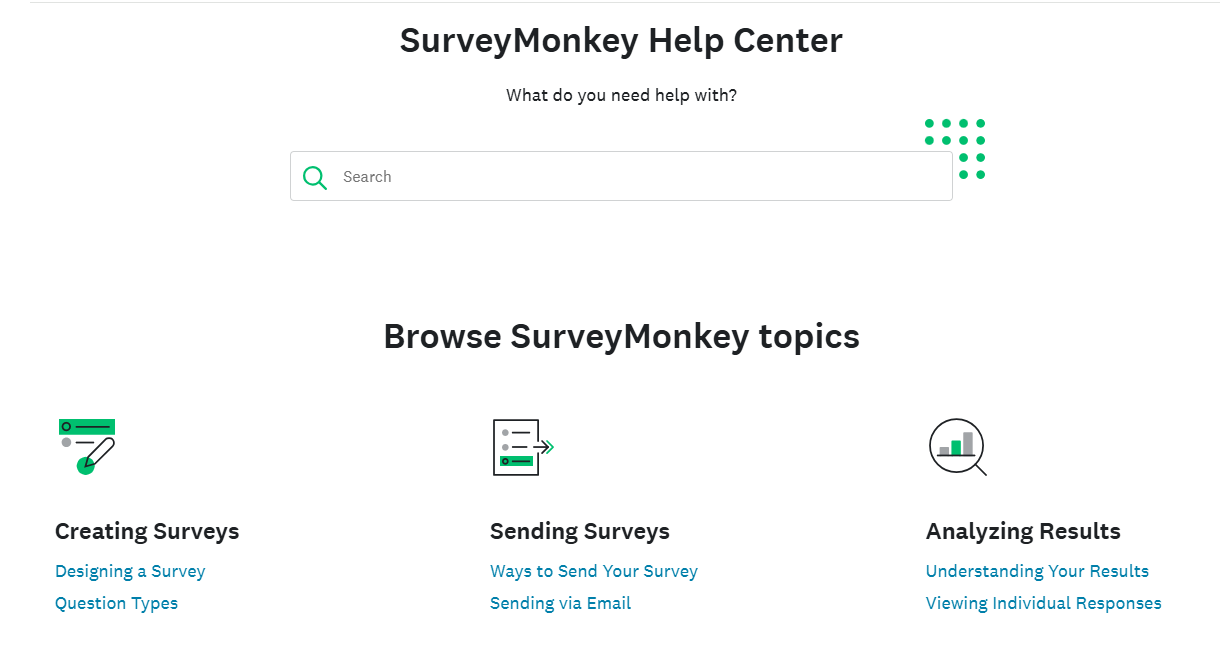
Task: Click the green circle at the pencil tip
Action: click(85, 466)
